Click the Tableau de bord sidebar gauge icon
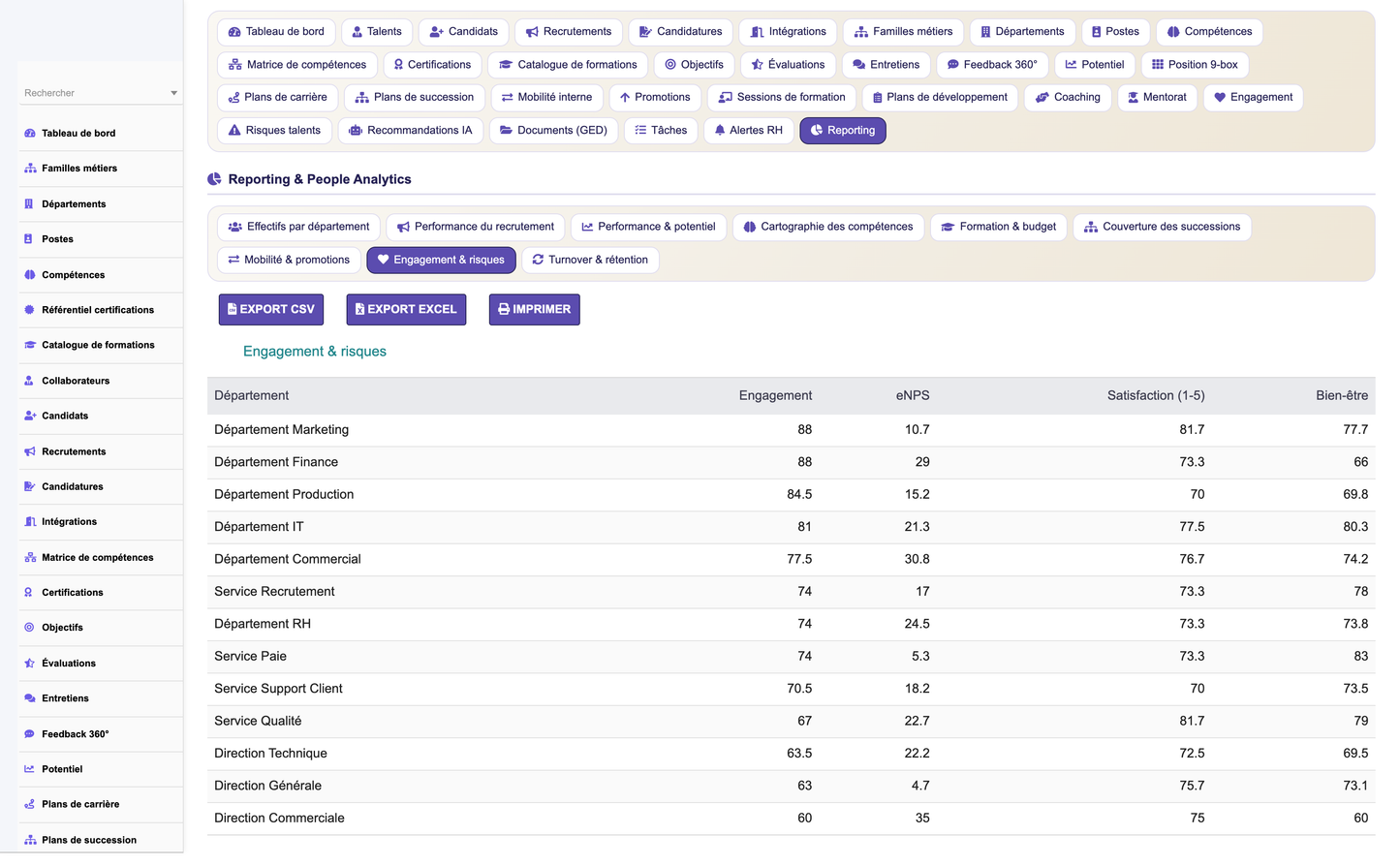The height and width of the screenshot is (866, 1400). (30, 133)
